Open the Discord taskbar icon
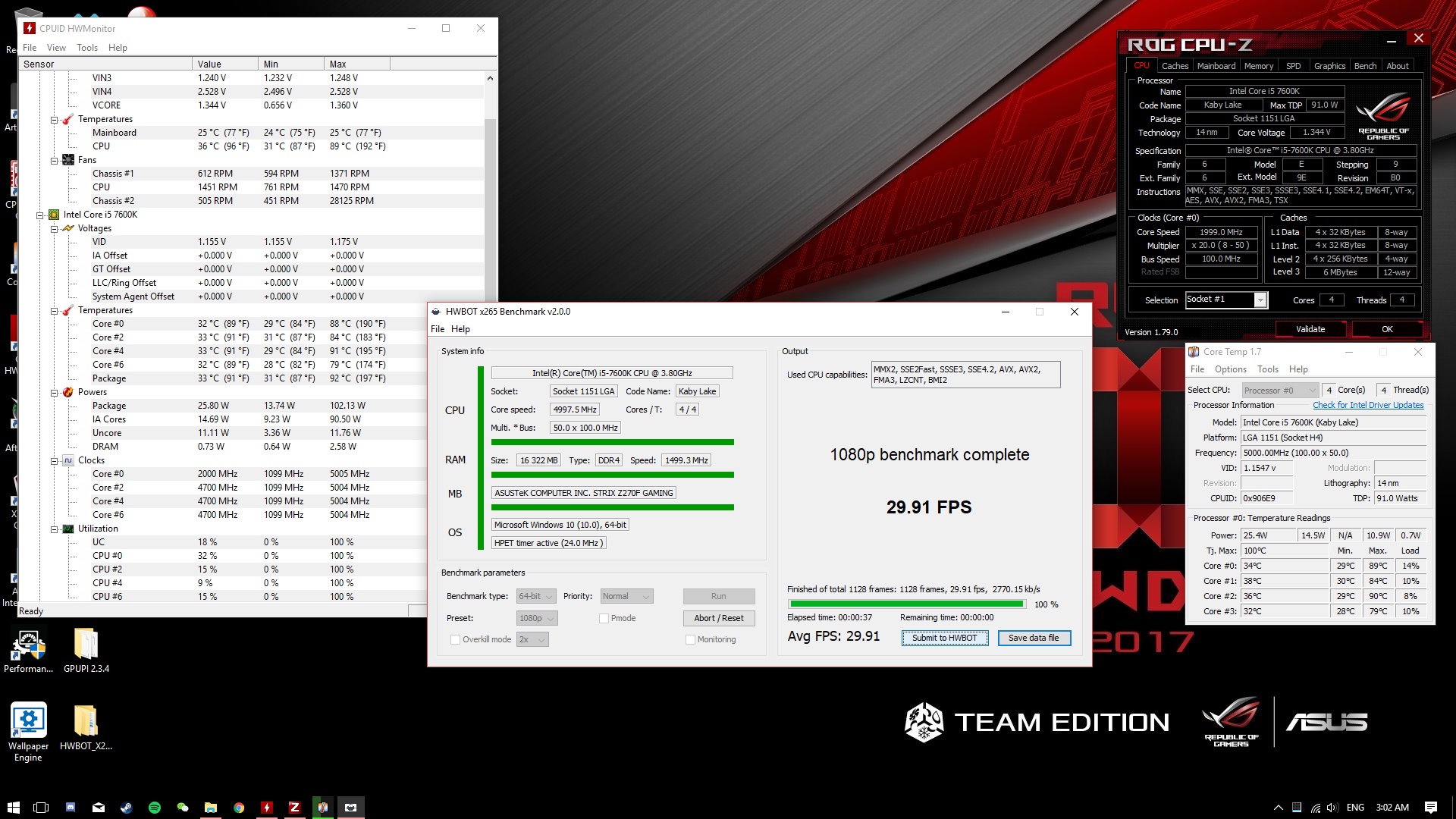This screenshot has width=1456, height=819. [x=71, y=808]
